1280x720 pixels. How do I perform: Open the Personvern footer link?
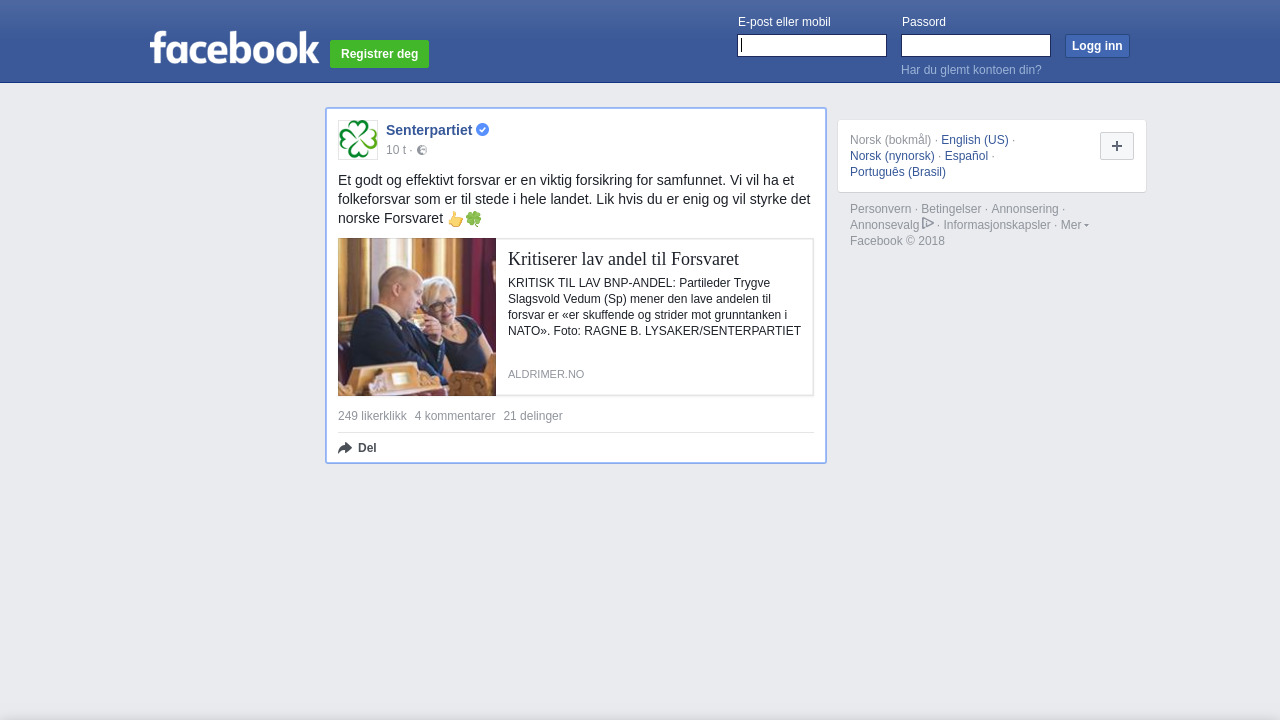(x=880, y=209)
